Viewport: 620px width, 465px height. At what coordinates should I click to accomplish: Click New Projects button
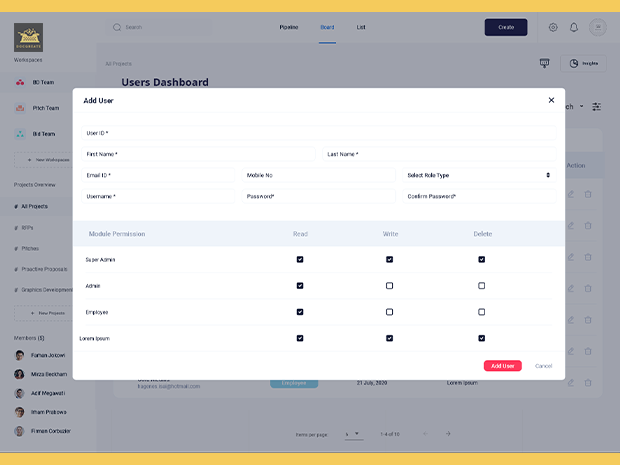coord(43,313)
